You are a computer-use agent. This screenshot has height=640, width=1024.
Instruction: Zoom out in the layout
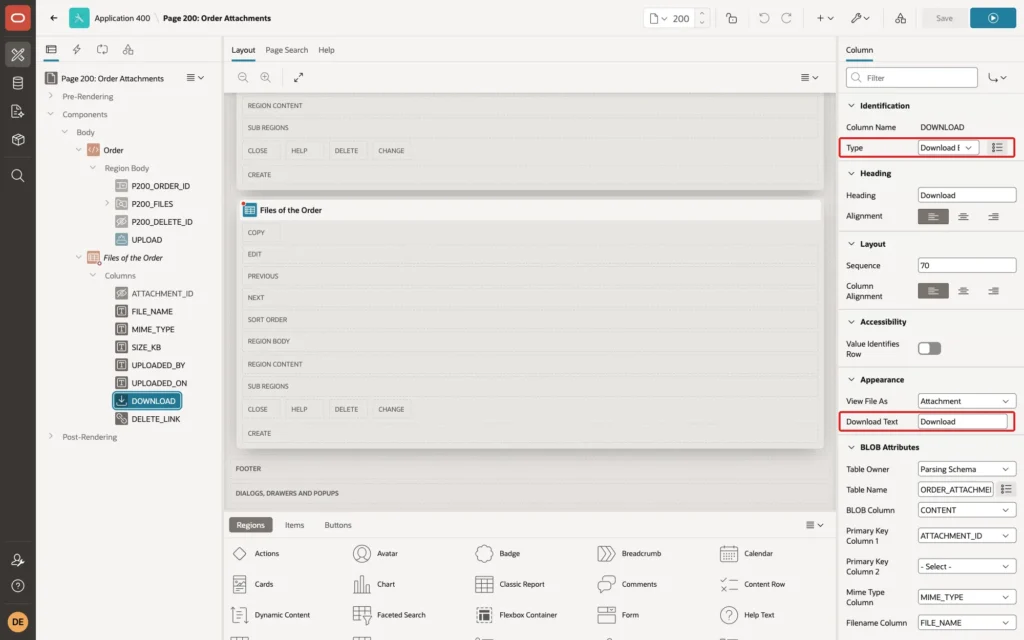(243, 77)
